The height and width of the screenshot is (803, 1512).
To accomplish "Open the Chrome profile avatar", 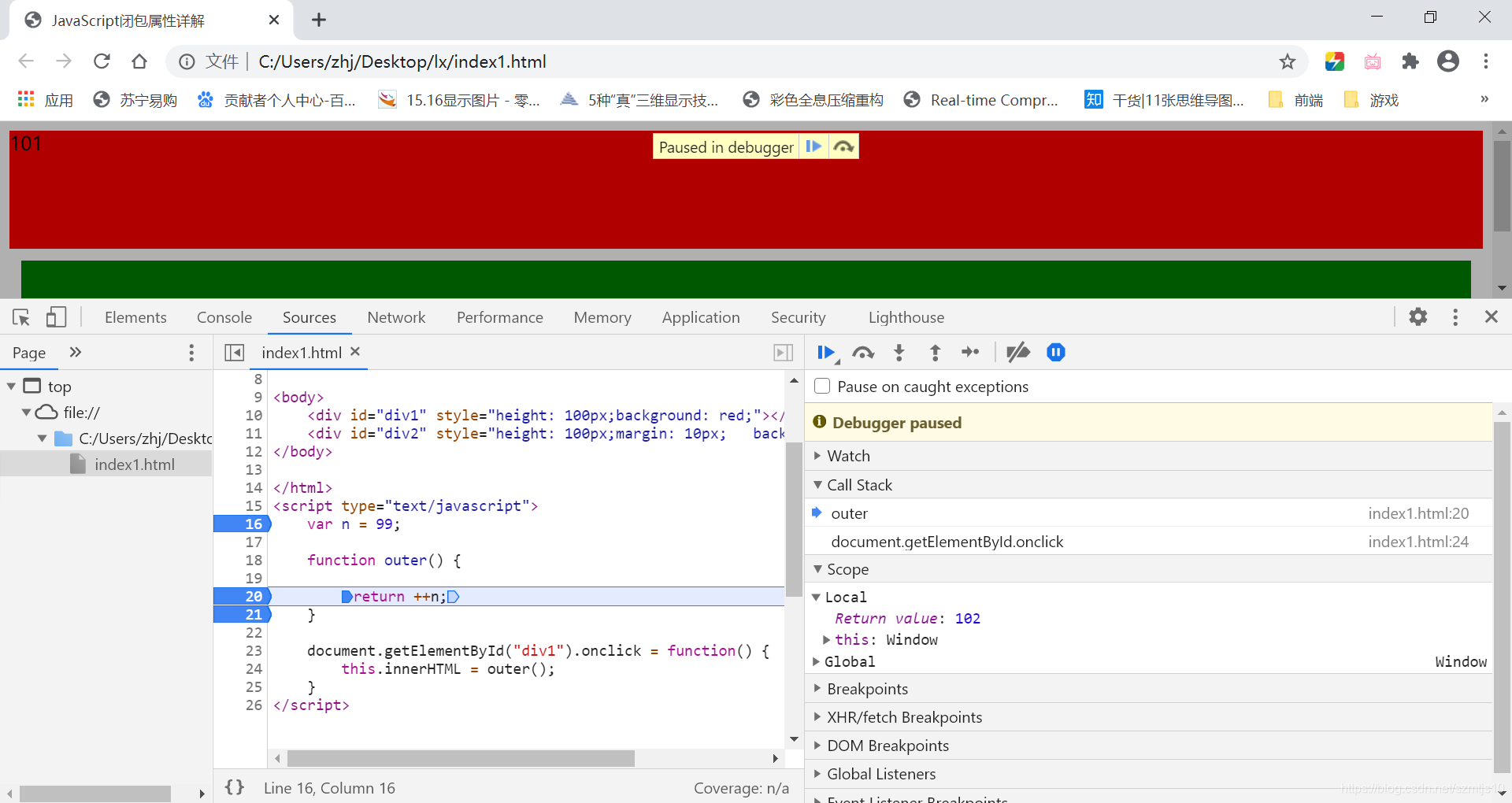I will (x=1447, y=61).
